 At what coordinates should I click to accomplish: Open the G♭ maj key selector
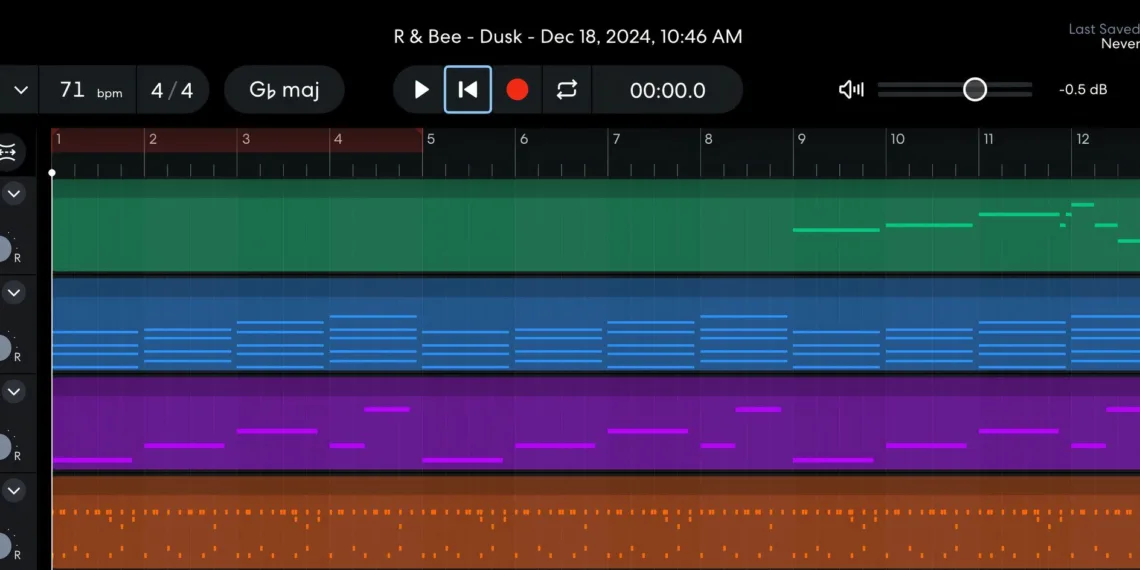coord(284,90)
